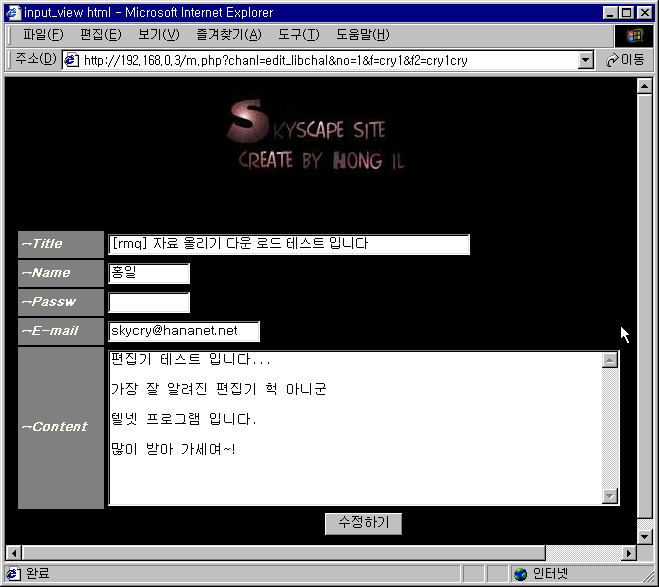The image size is (659, 587).
Task: Click the page icon in address bar
Action: click(71, 61)
